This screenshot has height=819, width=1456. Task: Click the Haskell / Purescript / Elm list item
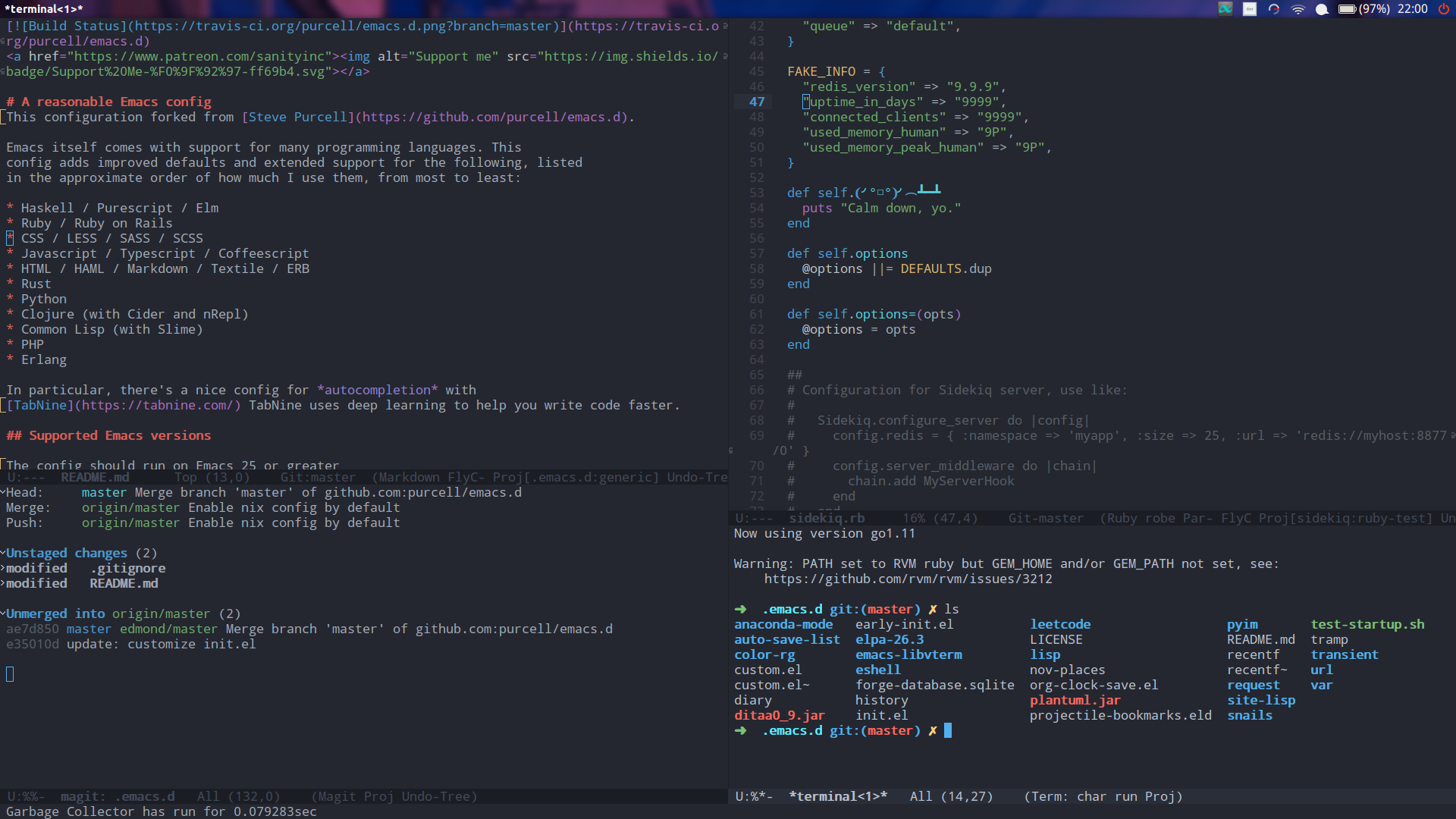coord(120,208)
